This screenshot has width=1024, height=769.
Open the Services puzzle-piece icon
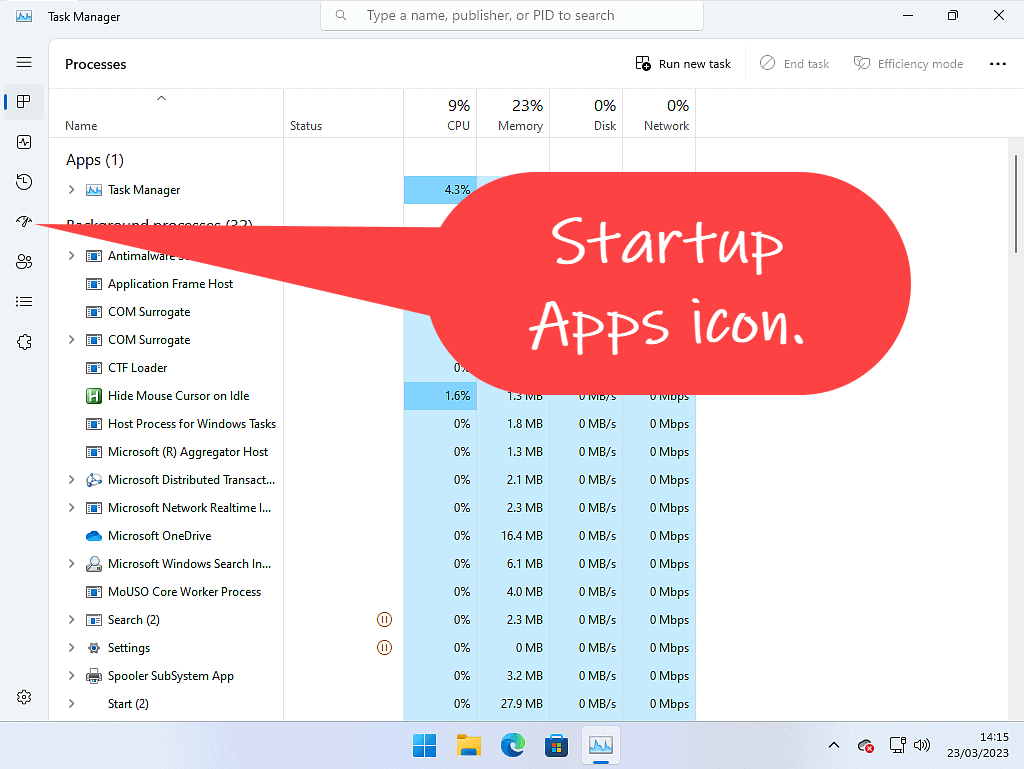(24, 342)
